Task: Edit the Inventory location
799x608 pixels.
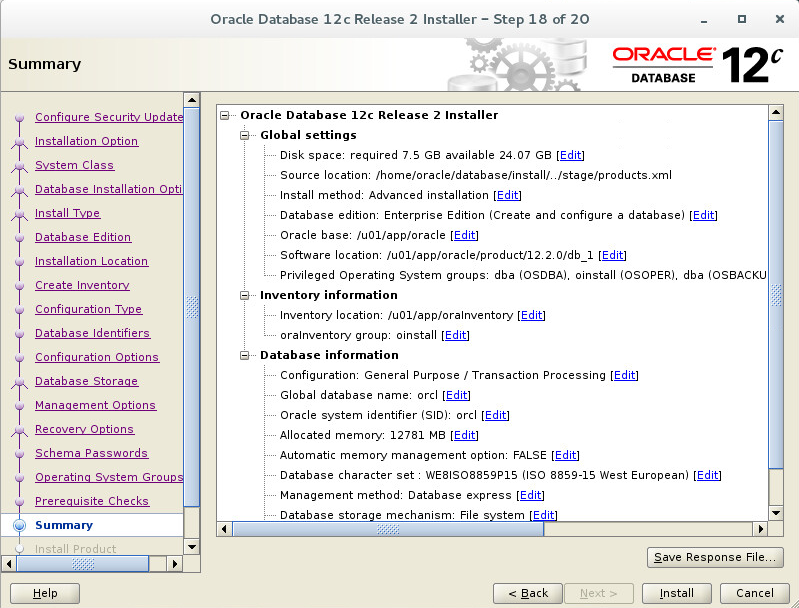Action: coord(531,315)
